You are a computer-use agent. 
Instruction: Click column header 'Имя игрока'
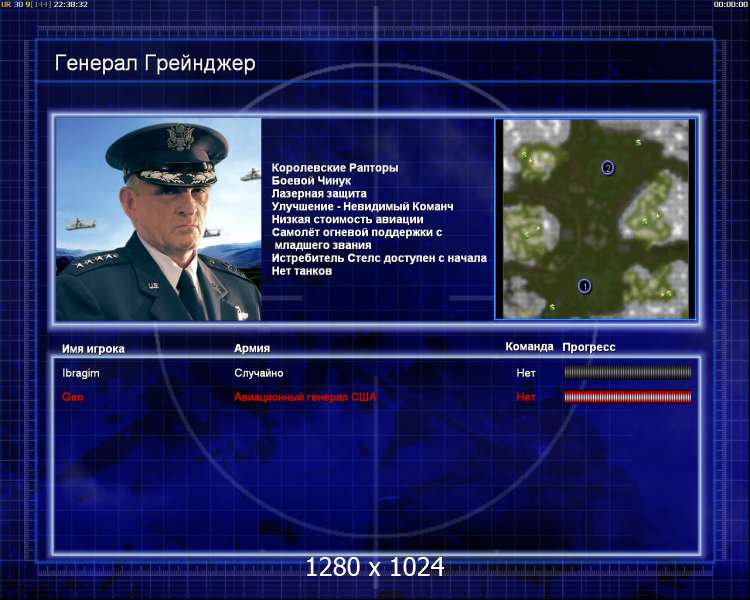pos(93,349)
